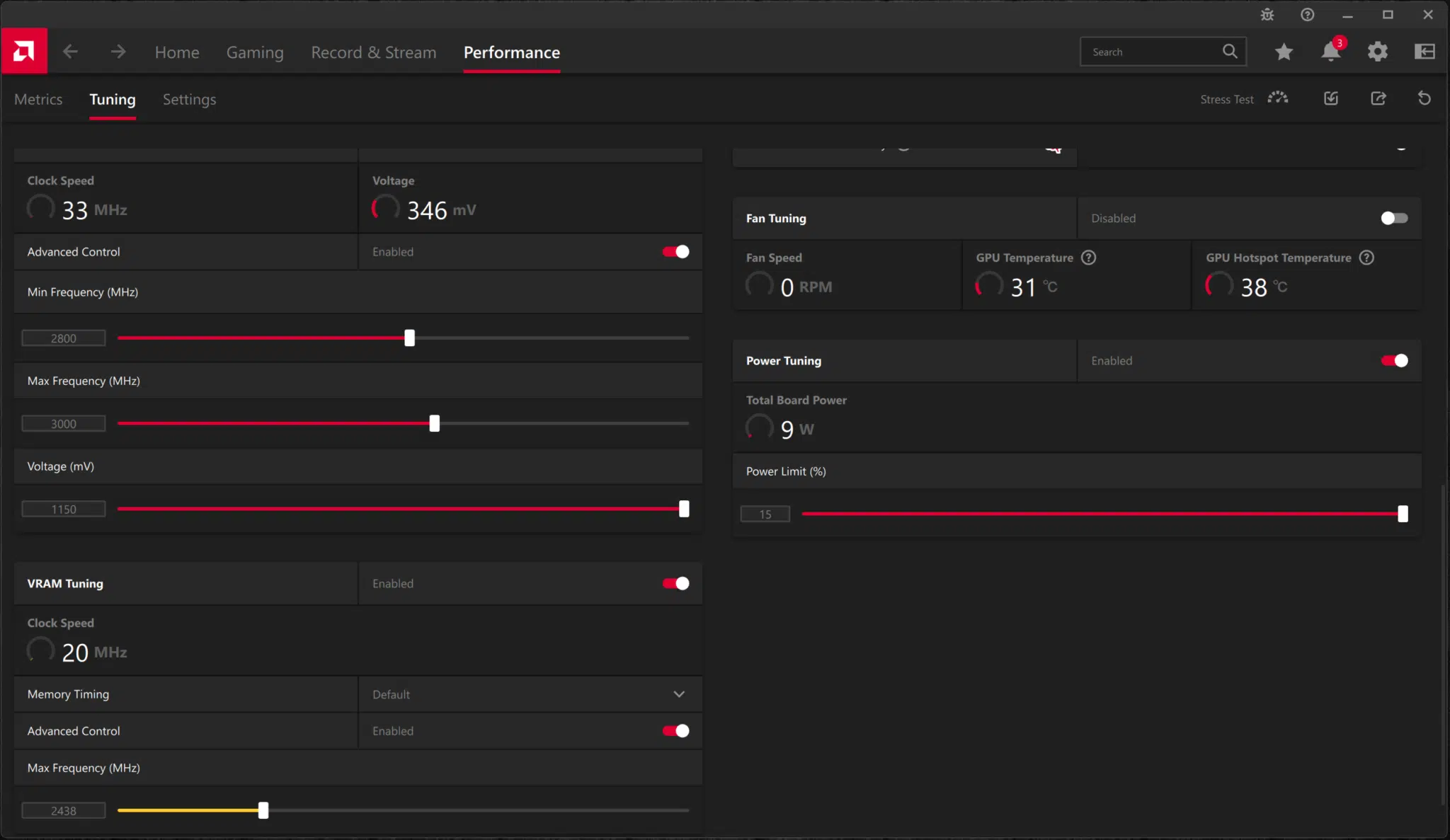Toggle the sidebar panel icon

click(x=1425, y=52)
